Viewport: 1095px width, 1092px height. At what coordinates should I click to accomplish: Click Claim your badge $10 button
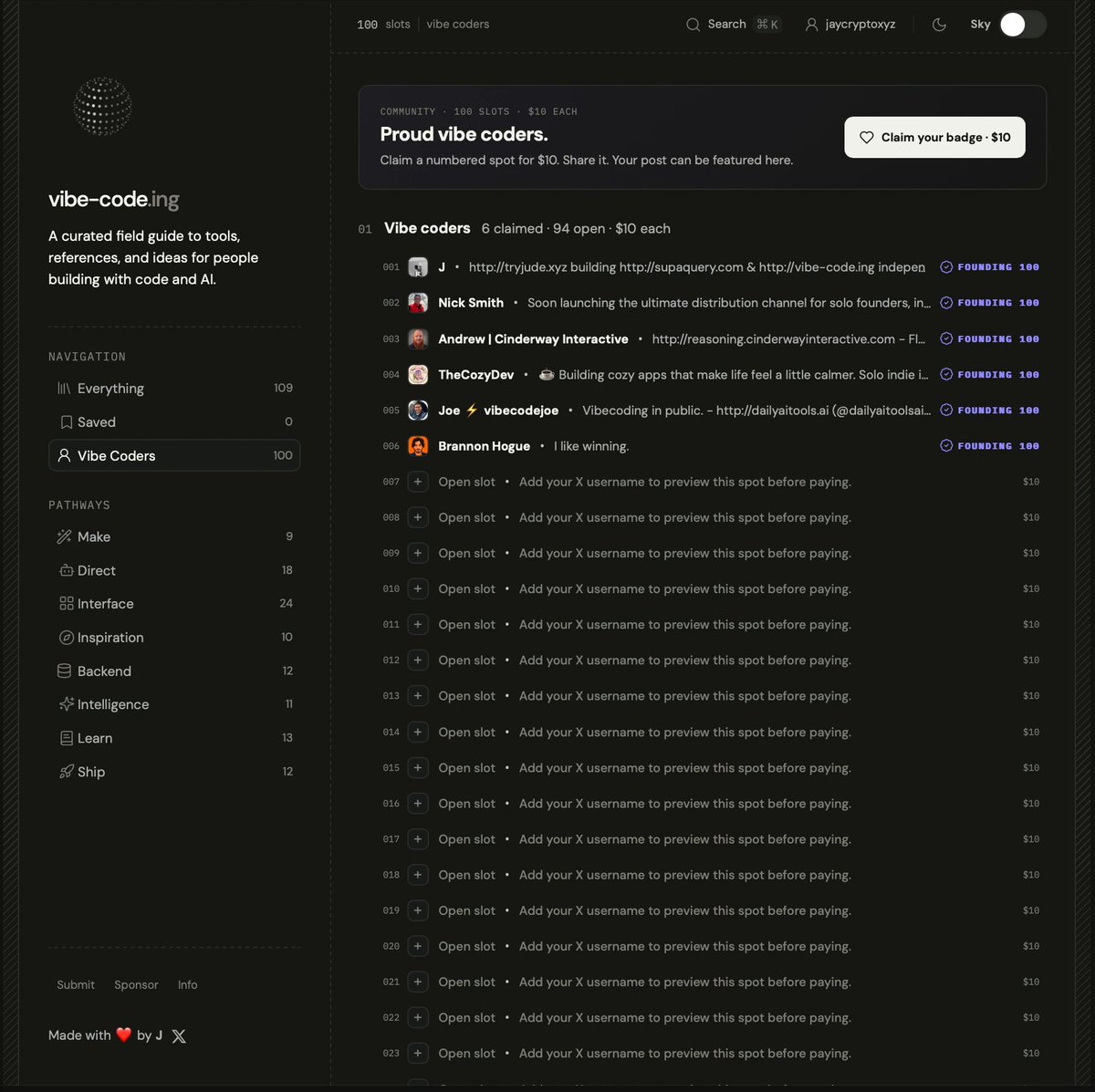click(934, 137)
